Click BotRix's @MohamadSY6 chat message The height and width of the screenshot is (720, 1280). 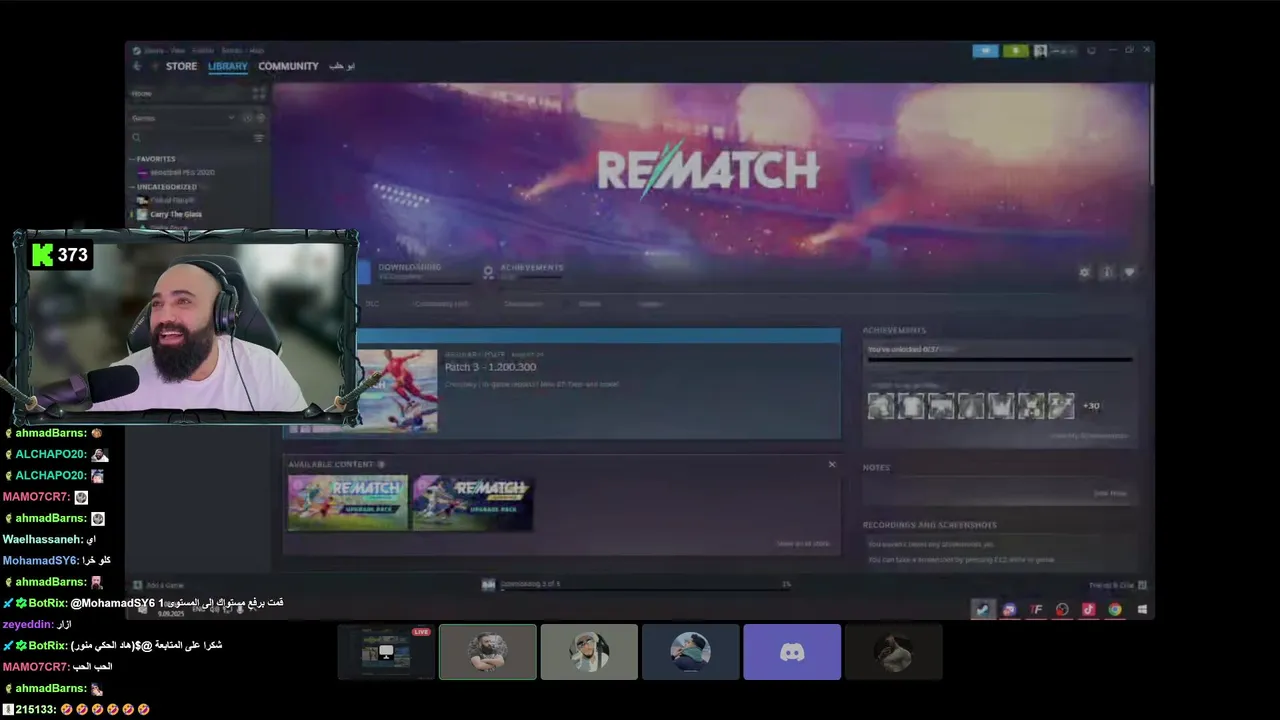point(143,603)
